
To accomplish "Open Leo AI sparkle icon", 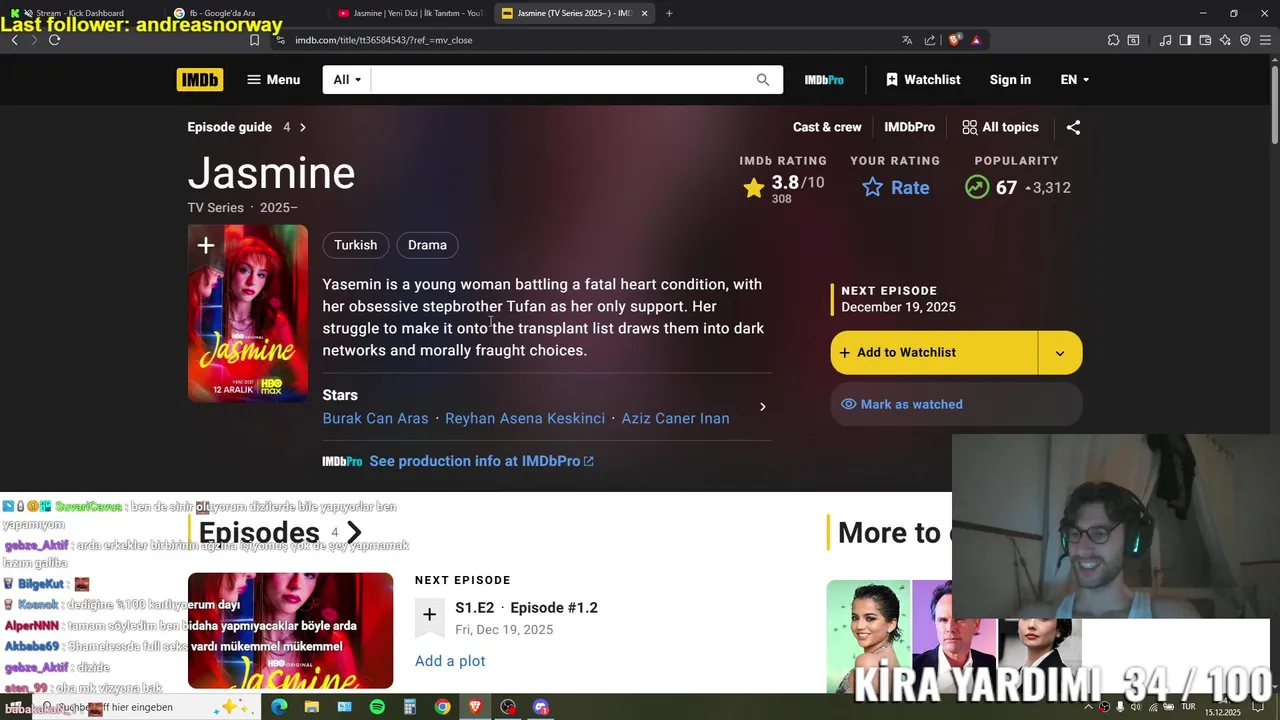I will (1225, 40).
